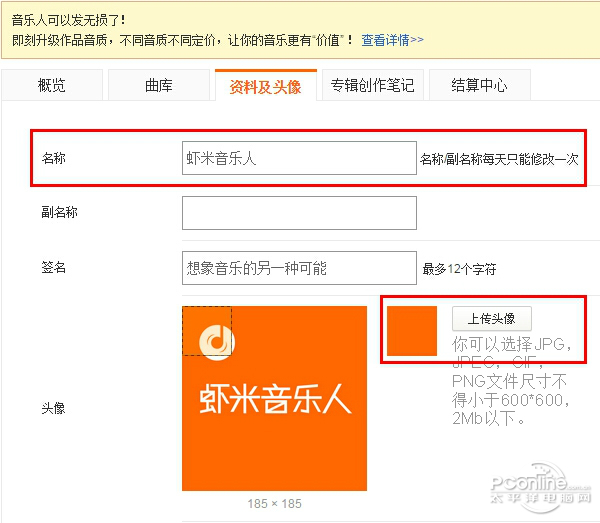Click the 签名 field label

point(53,267)
